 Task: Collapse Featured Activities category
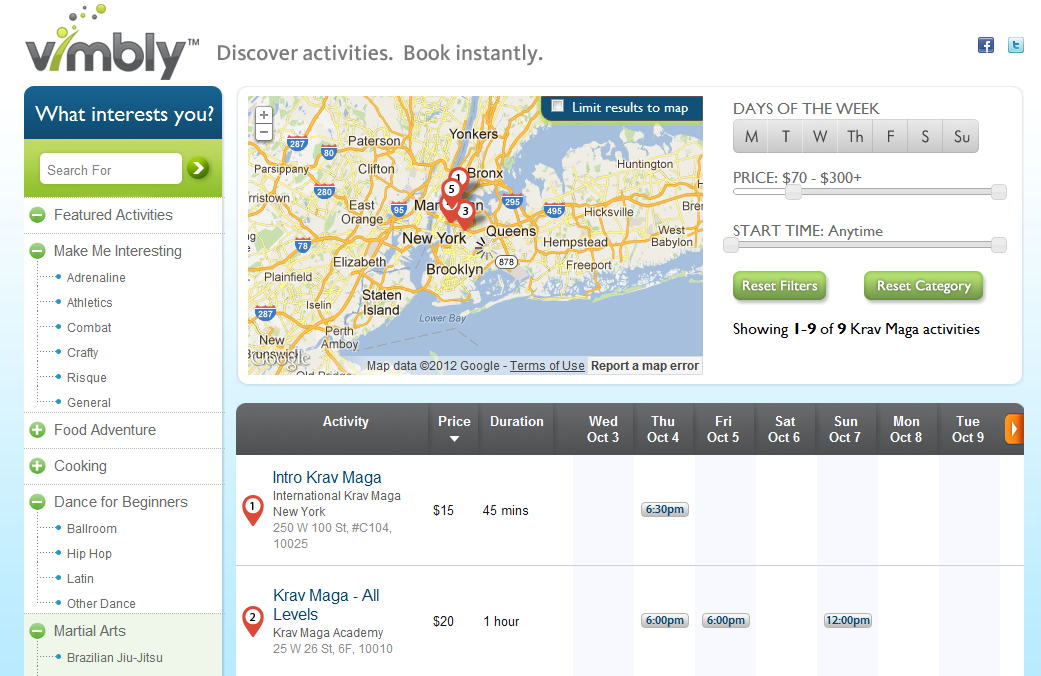(x=37, y=215)
